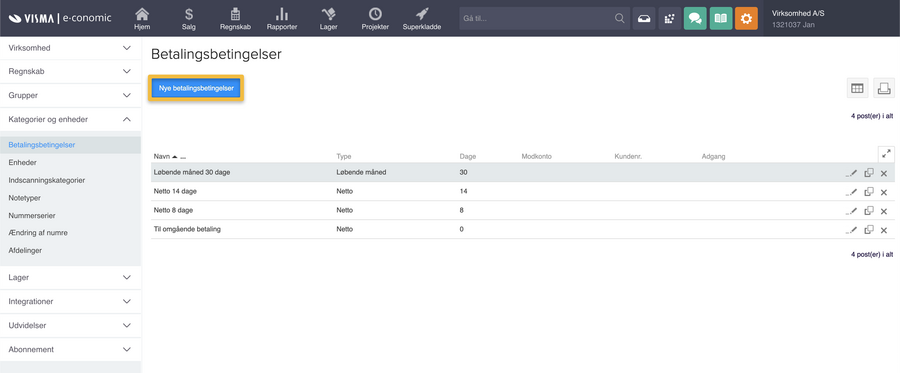
Task: Expand the Integrationer sidebar section
Action: (70, 301)
